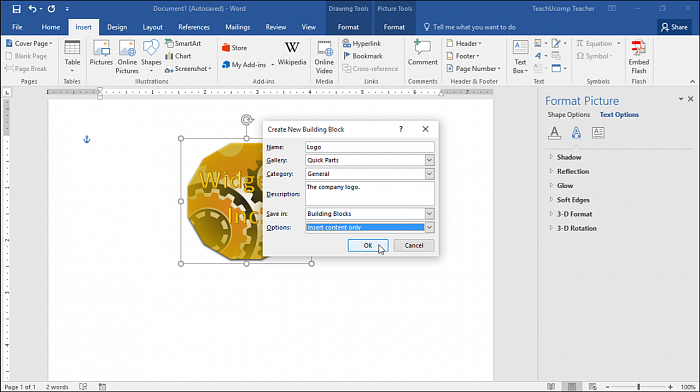The image size is (700, 392).
Task: Click the zoom slider handle
Action: pyautogui.click(x=639, y=387)
